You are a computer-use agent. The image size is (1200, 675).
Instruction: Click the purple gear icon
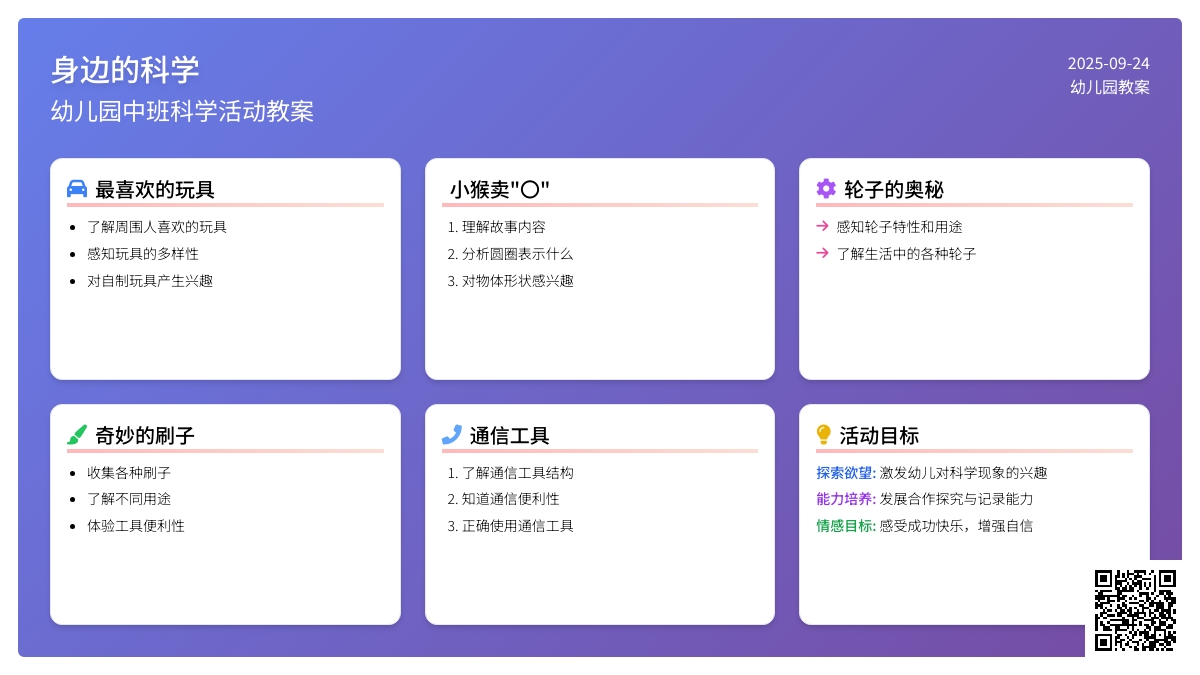[x=825, y=189]
